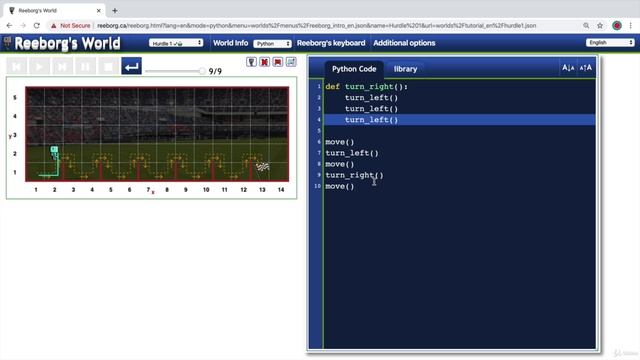Click the rightmost blue icon above the world
The image size is (640, 360).
point(291,62)
